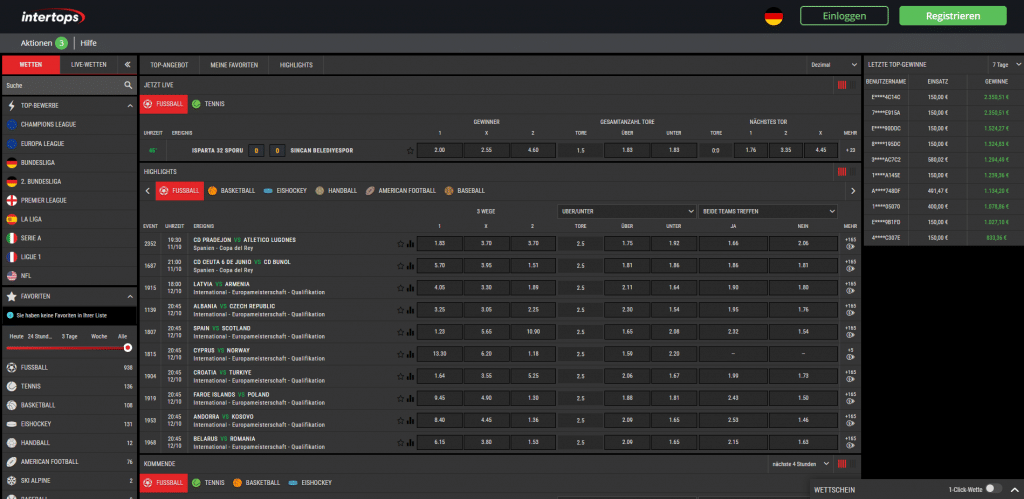
Task: View stats icon for Belarus vs Romania
Action: coord(411,443)
